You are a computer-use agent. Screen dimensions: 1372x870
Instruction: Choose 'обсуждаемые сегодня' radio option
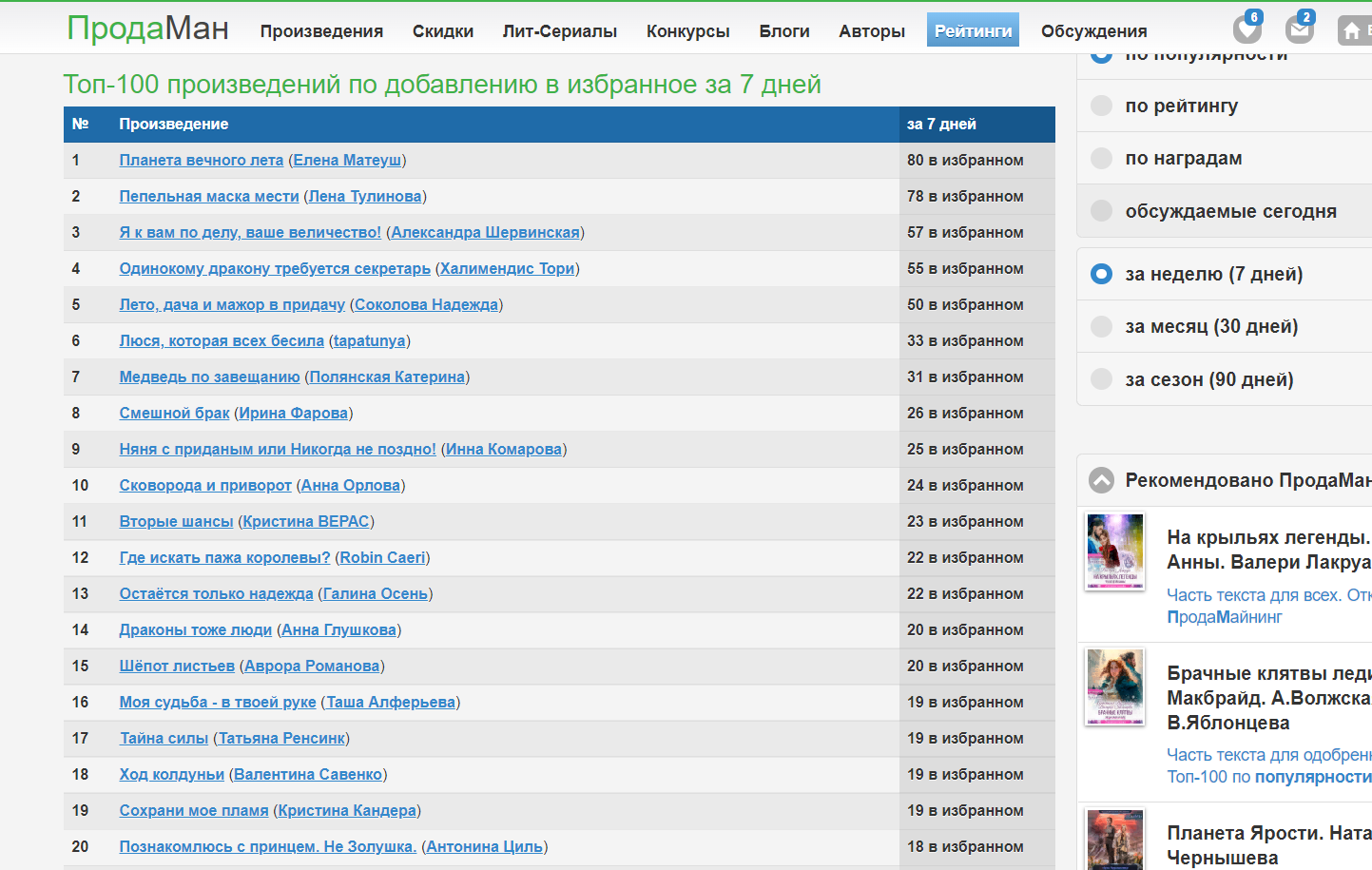click(1101, 211)
